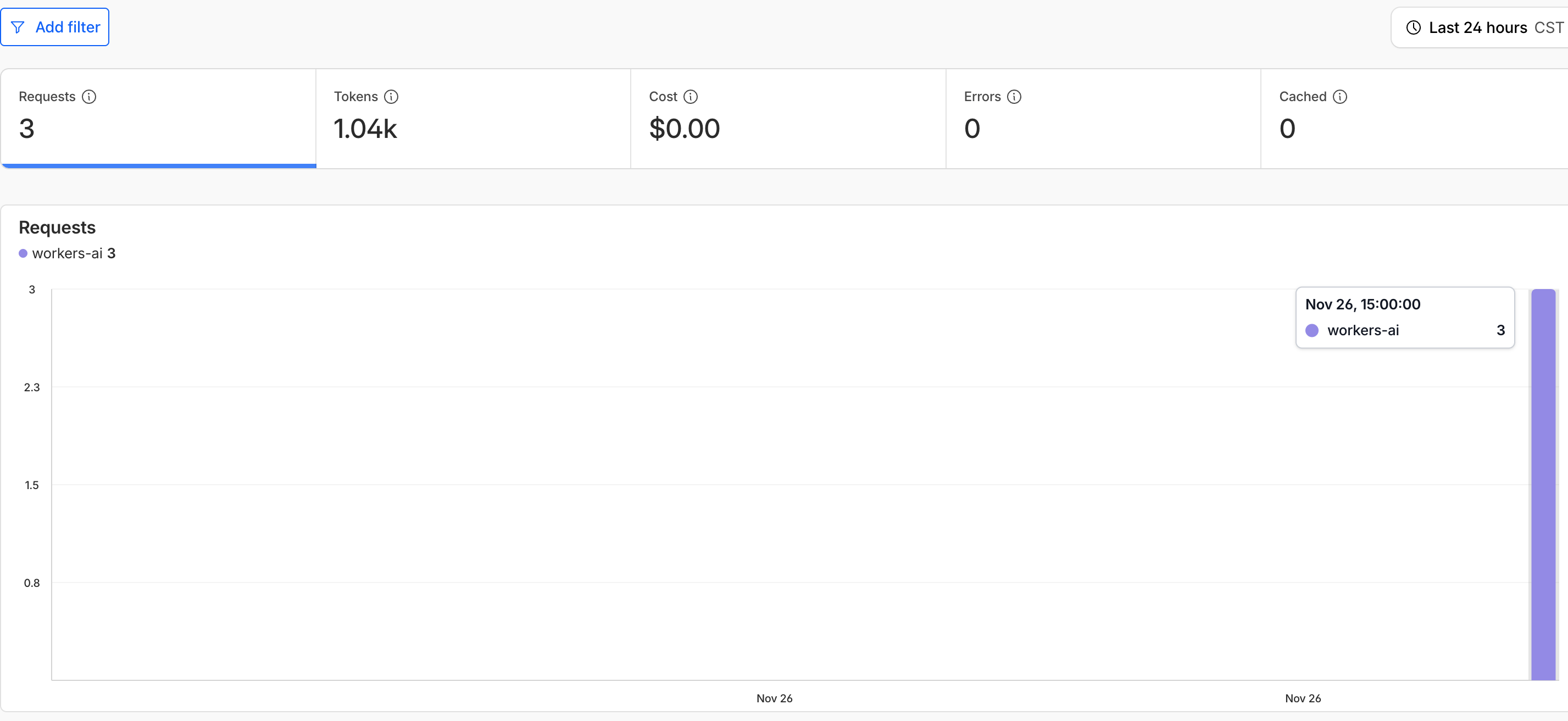Click the clock icon in the time range selector
This screenshot has width=1568, height=721.
pyautogui.click(x=1413, y=27)
